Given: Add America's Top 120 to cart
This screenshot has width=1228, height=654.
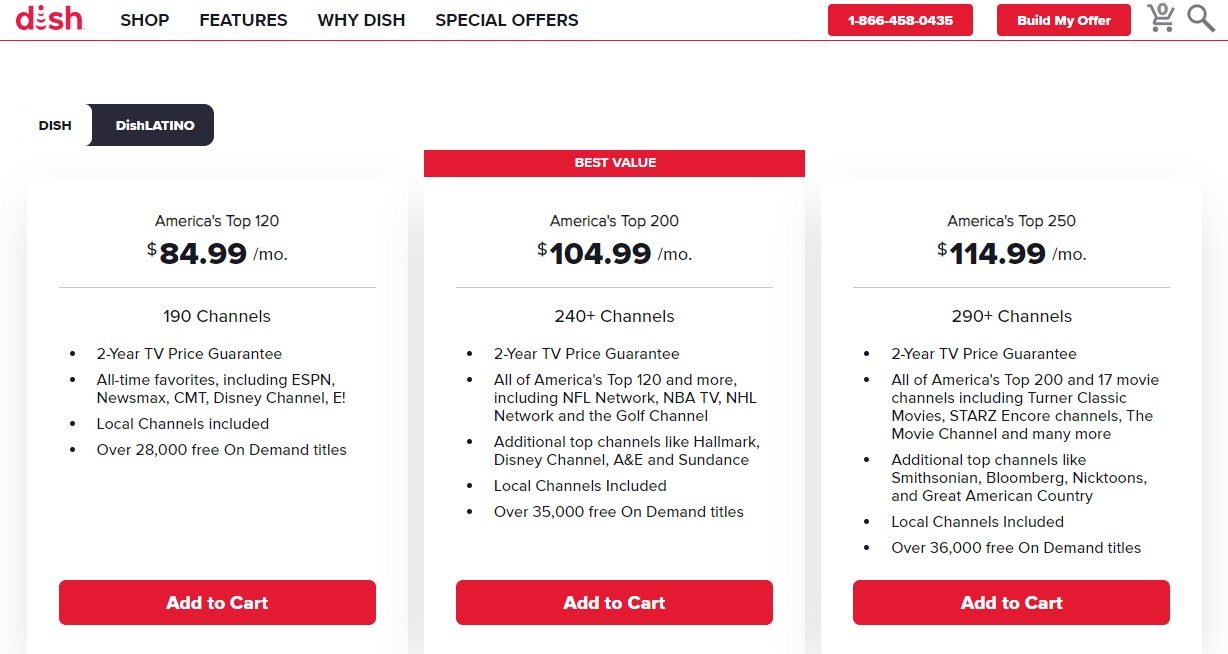Looking at the screenshot, I should pyautogui.click(x=216, y=602).
